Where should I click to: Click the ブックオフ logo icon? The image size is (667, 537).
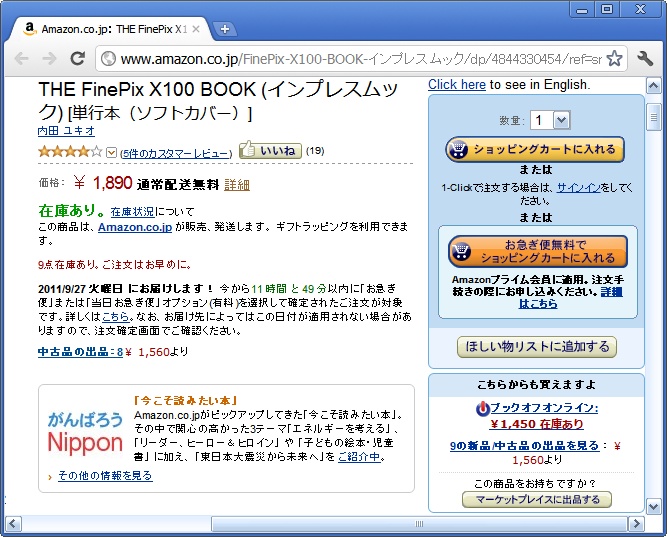tap(483, 408)
